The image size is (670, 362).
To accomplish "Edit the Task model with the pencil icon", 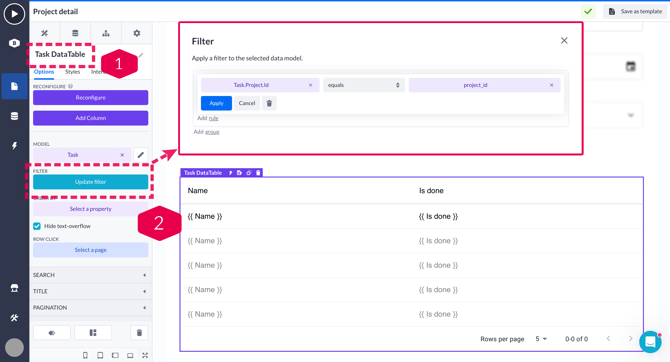I will [x=141, y=155].
